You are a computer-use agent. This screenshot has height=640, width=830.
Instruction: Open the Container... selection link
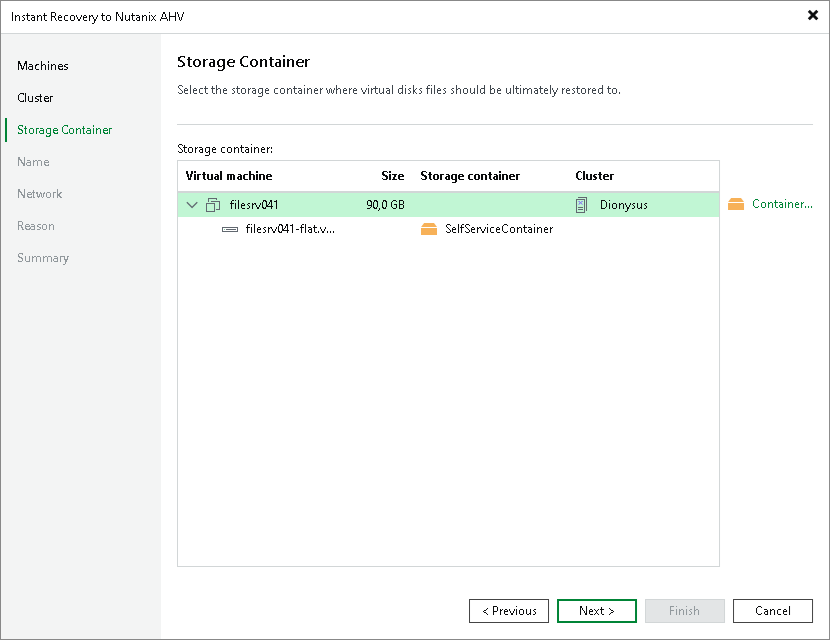[782, 204]
